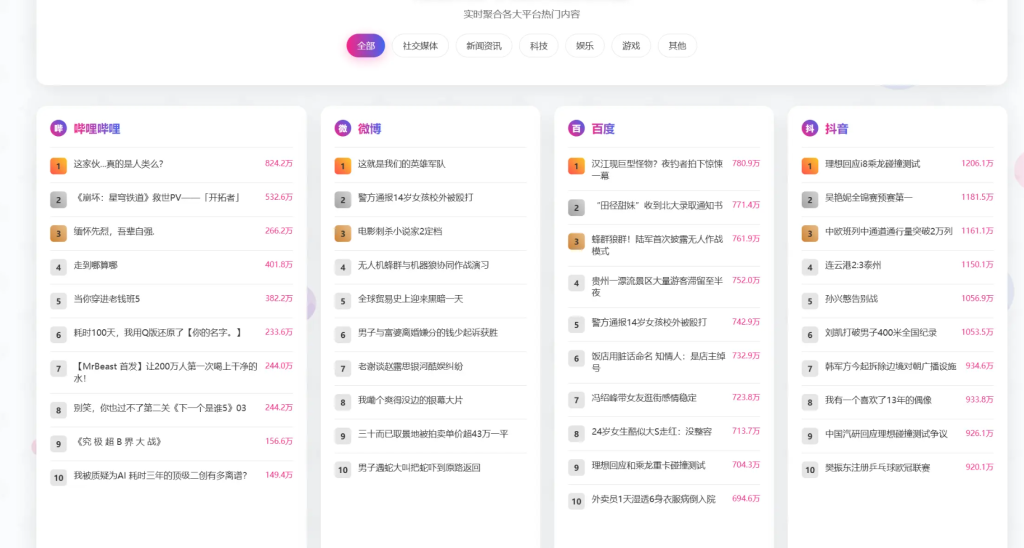The width and height of the screenshot is (1024, 548).
Task: Open the 百度 section heading
Action: 603,129
